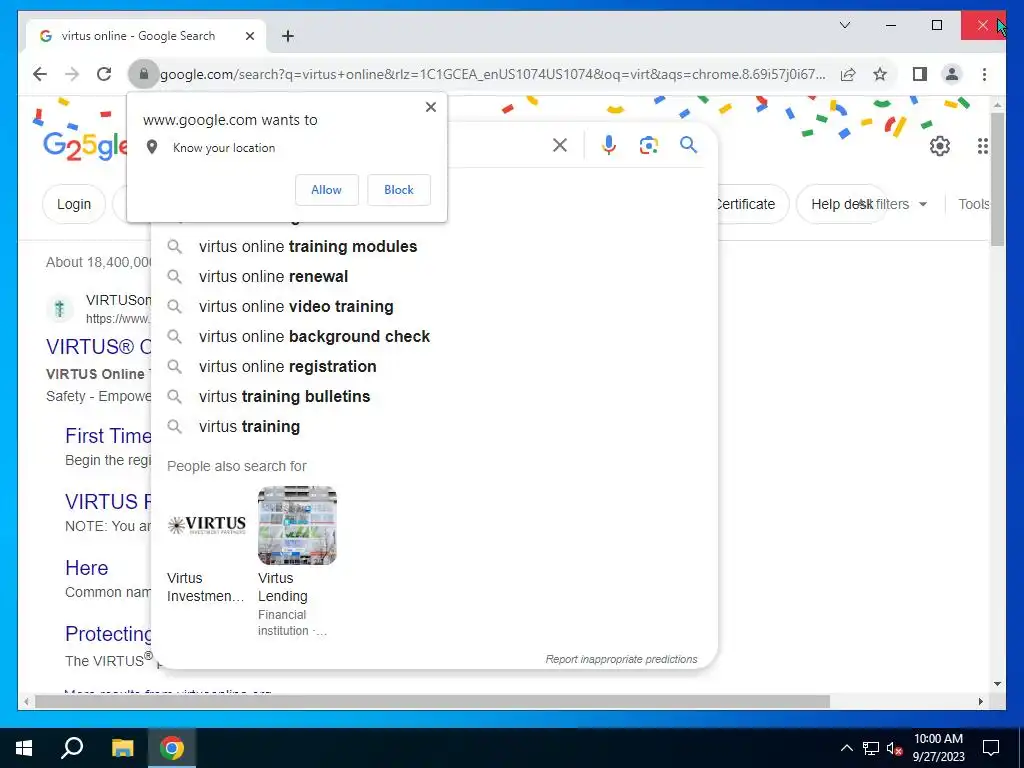
Task: Open the clock showing 10:00 AM
Action: tap(938, 748)
